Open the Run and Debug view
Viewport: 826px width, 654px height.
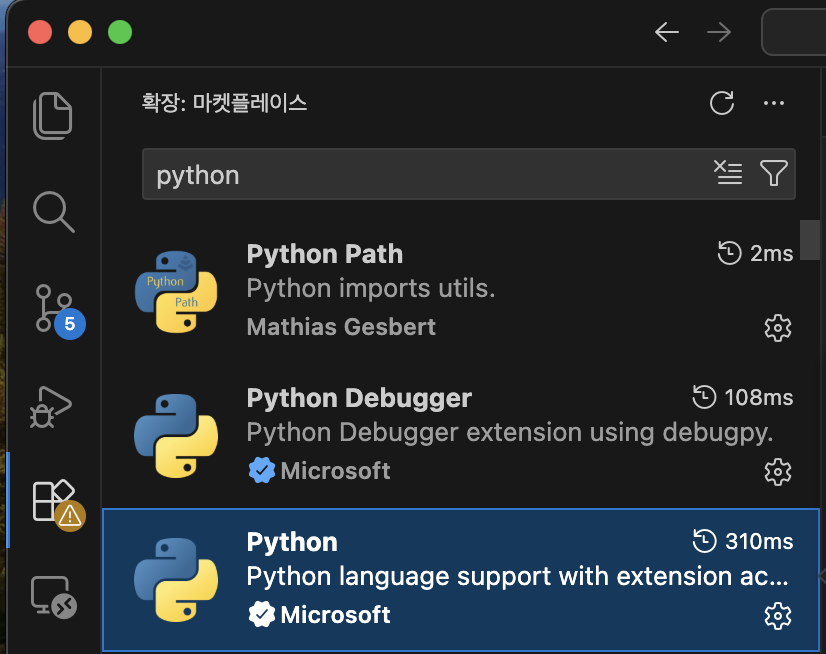[x=54, y=404]
